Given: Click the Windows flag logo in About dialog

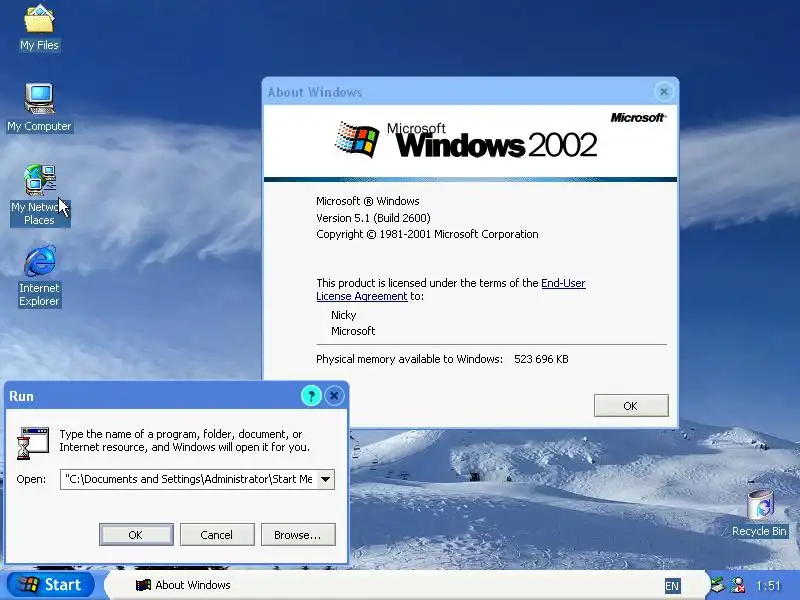Looking at the screenshot, I should pyautogui.click(x=357, y=139).
